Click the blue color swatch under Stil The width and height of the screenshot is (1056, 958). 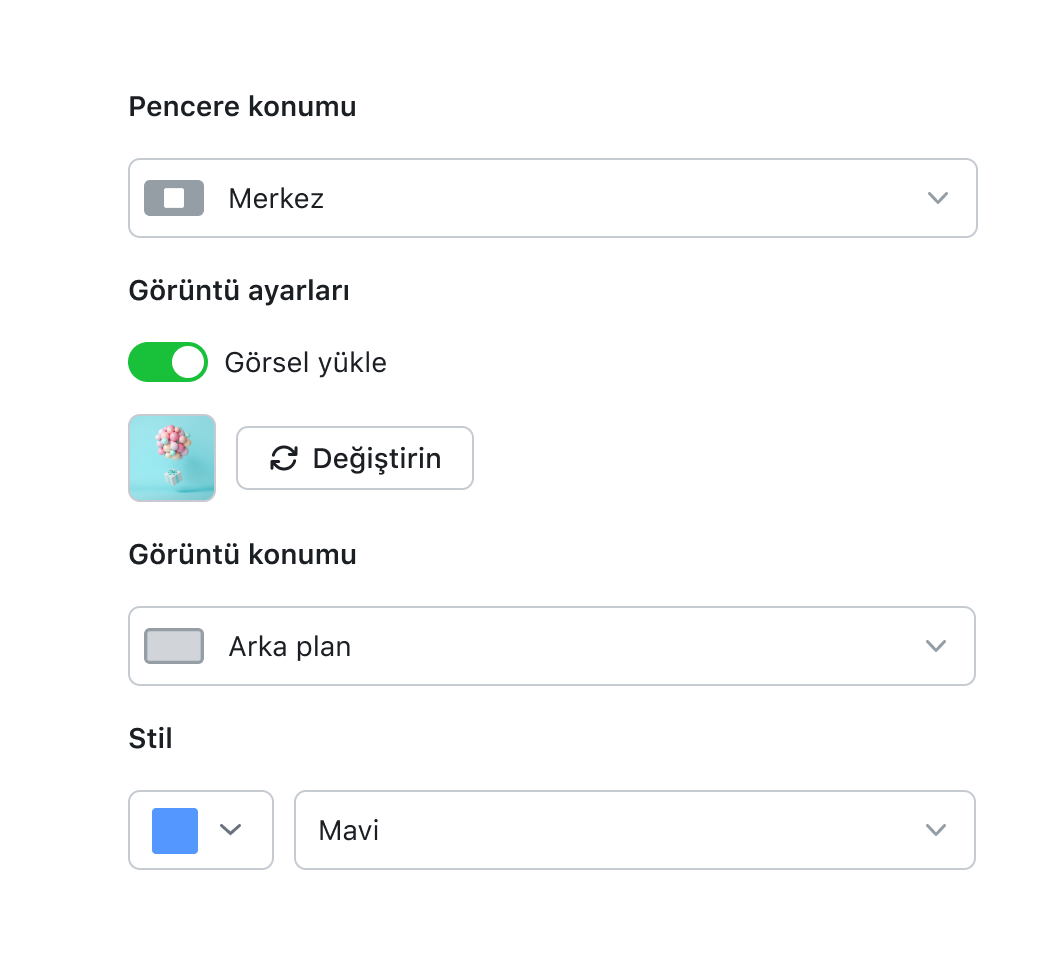175,830
